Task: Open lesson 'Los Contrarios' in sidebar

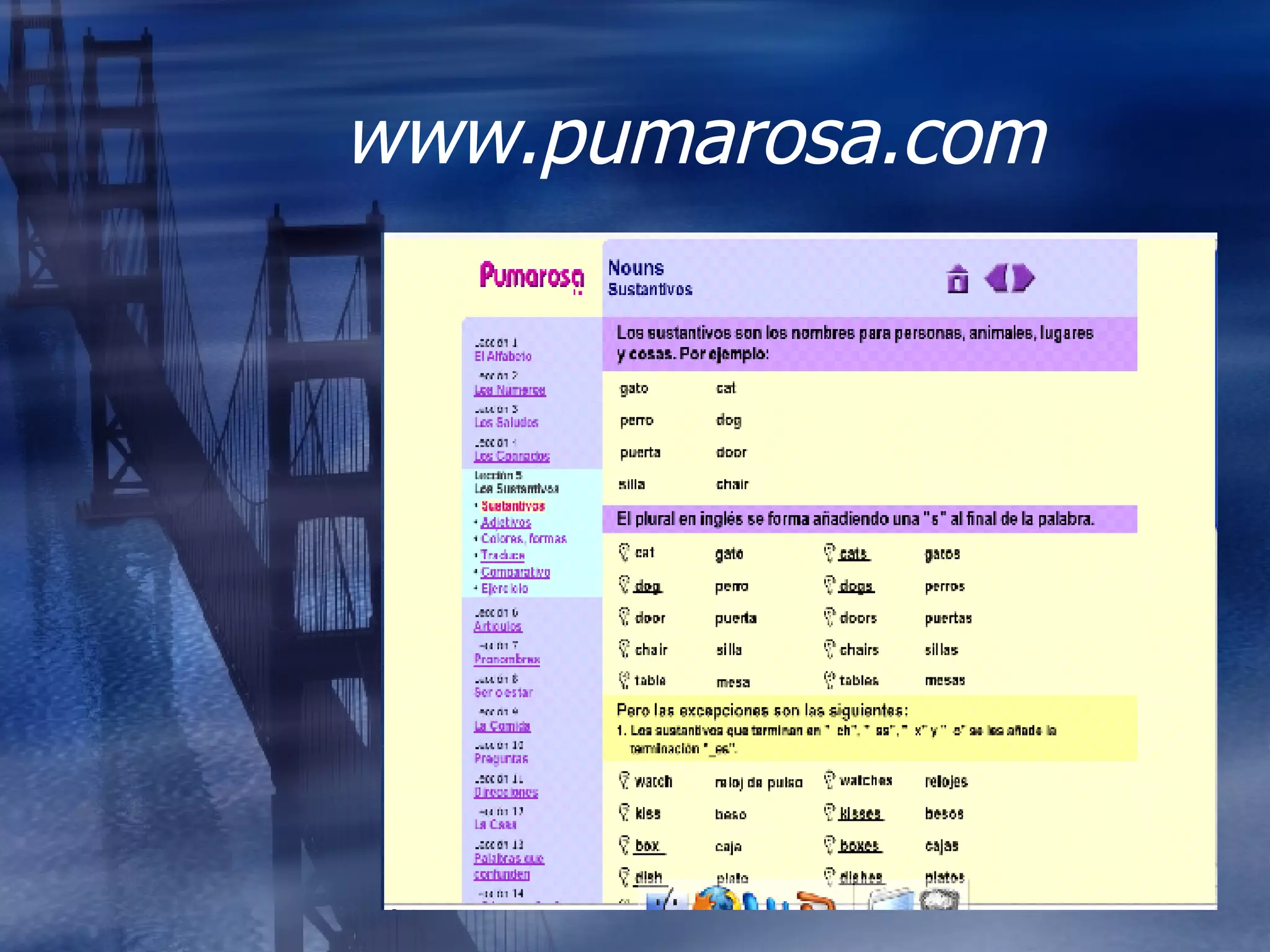Action: coord(512,456)
